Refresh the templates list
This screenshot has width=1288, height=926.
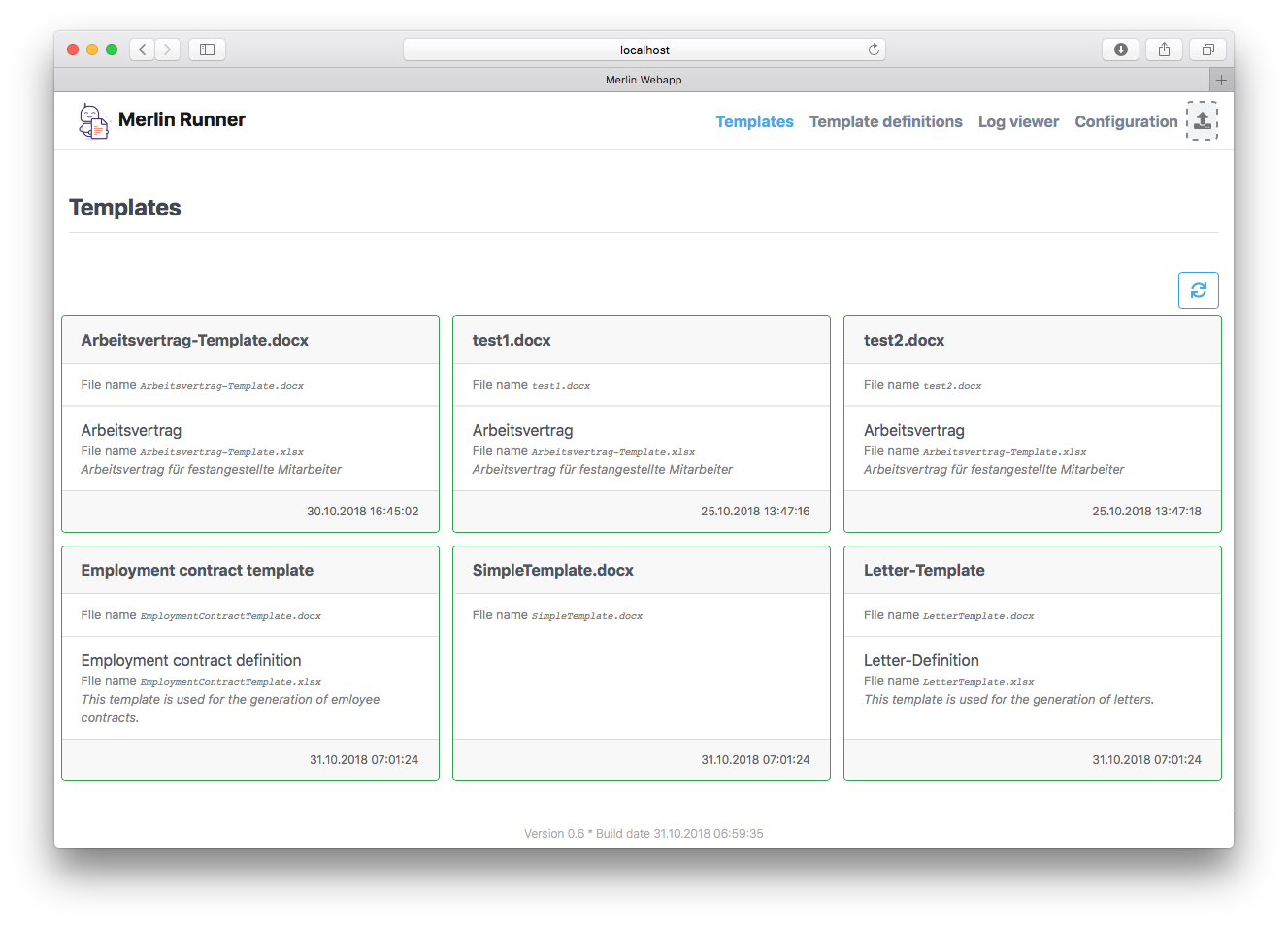(x=1198, y=289)
